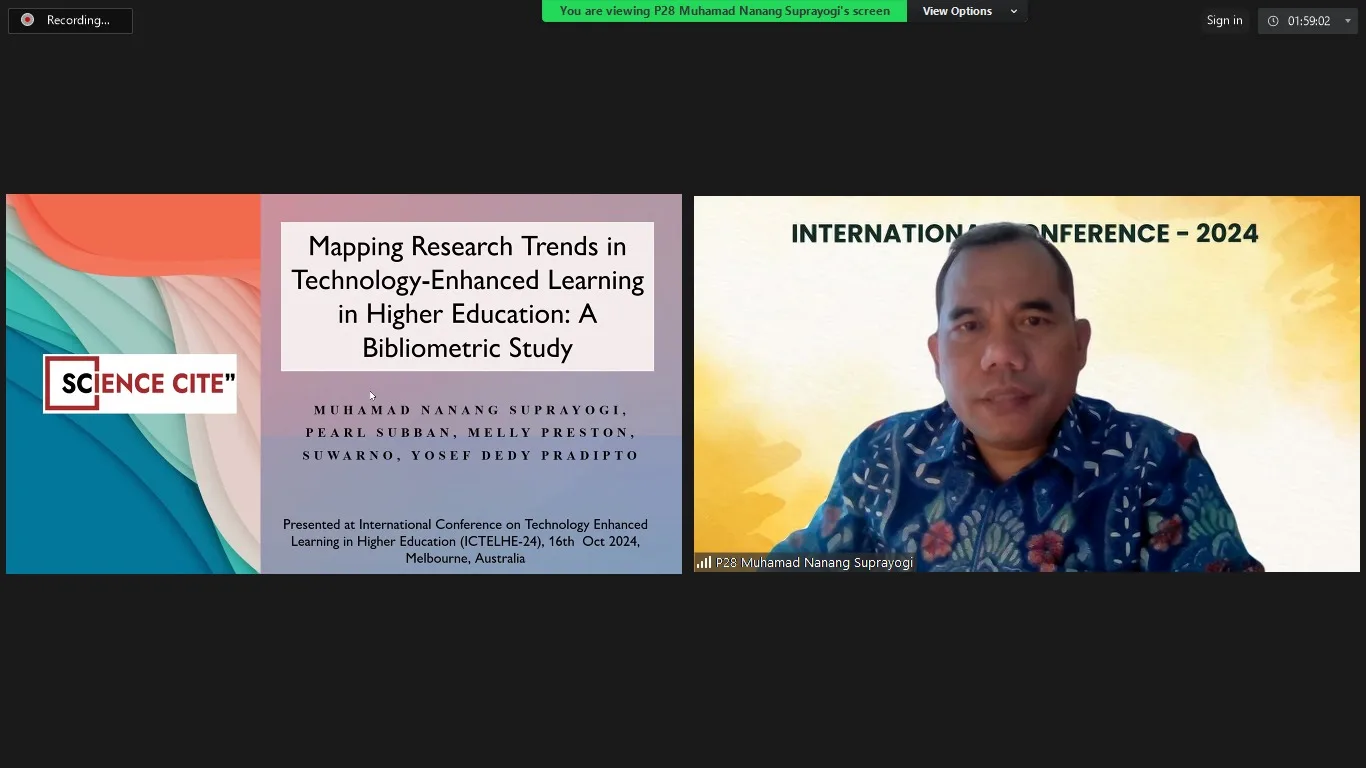Expand the View Options chevron arrow
Viewport: 1366px width, 768px height.
(1014, 11)
